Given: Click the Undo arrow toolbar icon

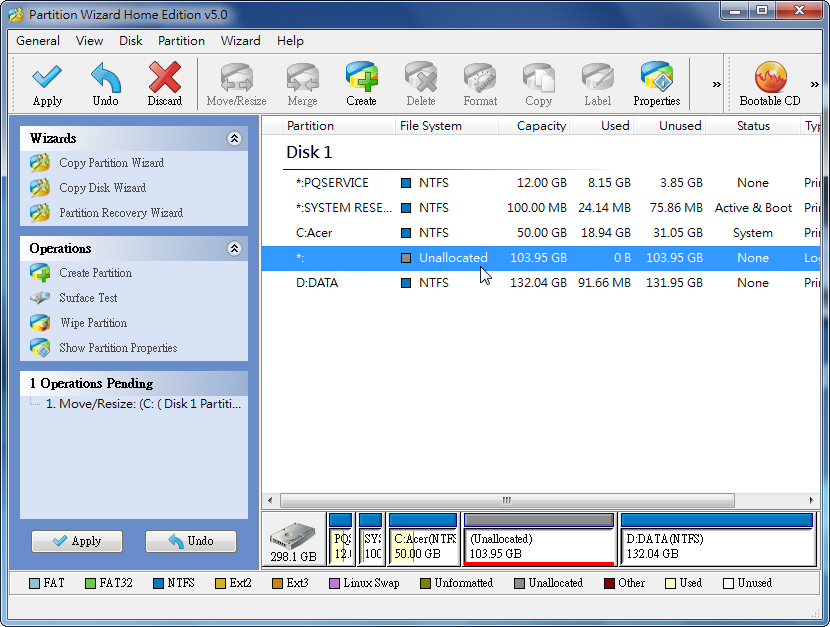Looking at the screenshot, I should (x=106, y=77).
